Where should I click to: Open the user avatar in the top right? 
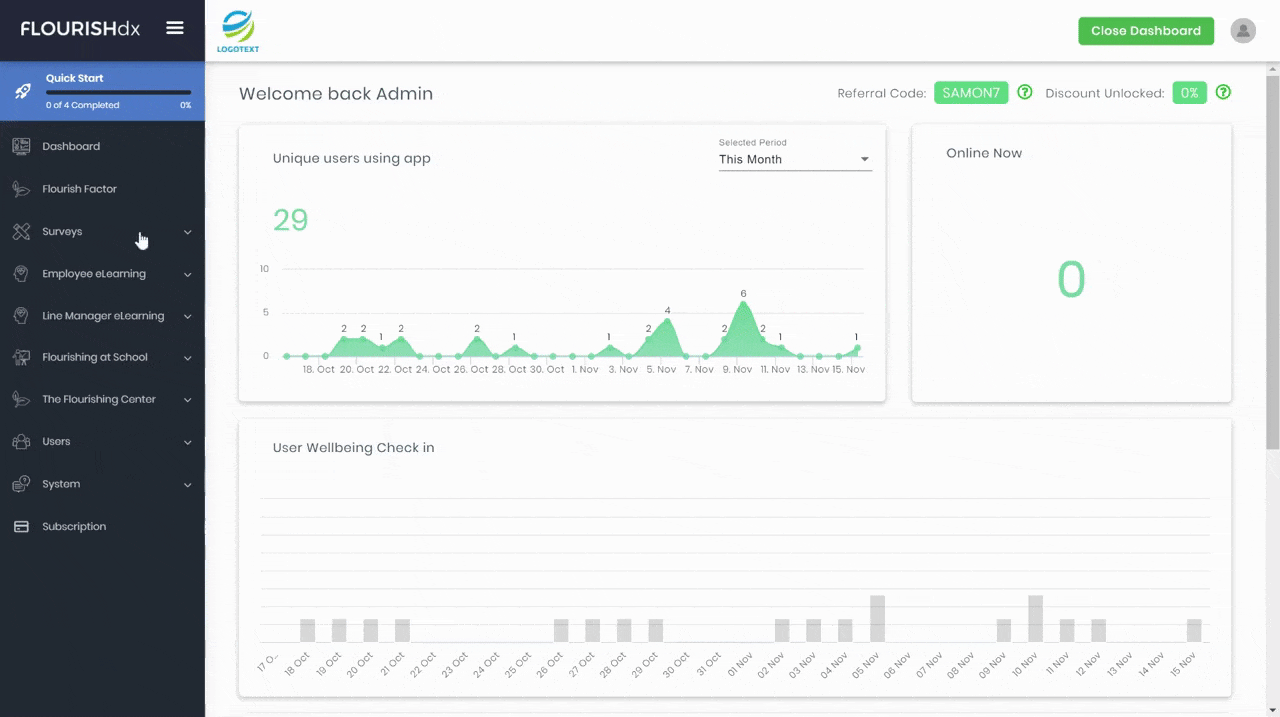pyautogui.click(x=1243, y=30)
